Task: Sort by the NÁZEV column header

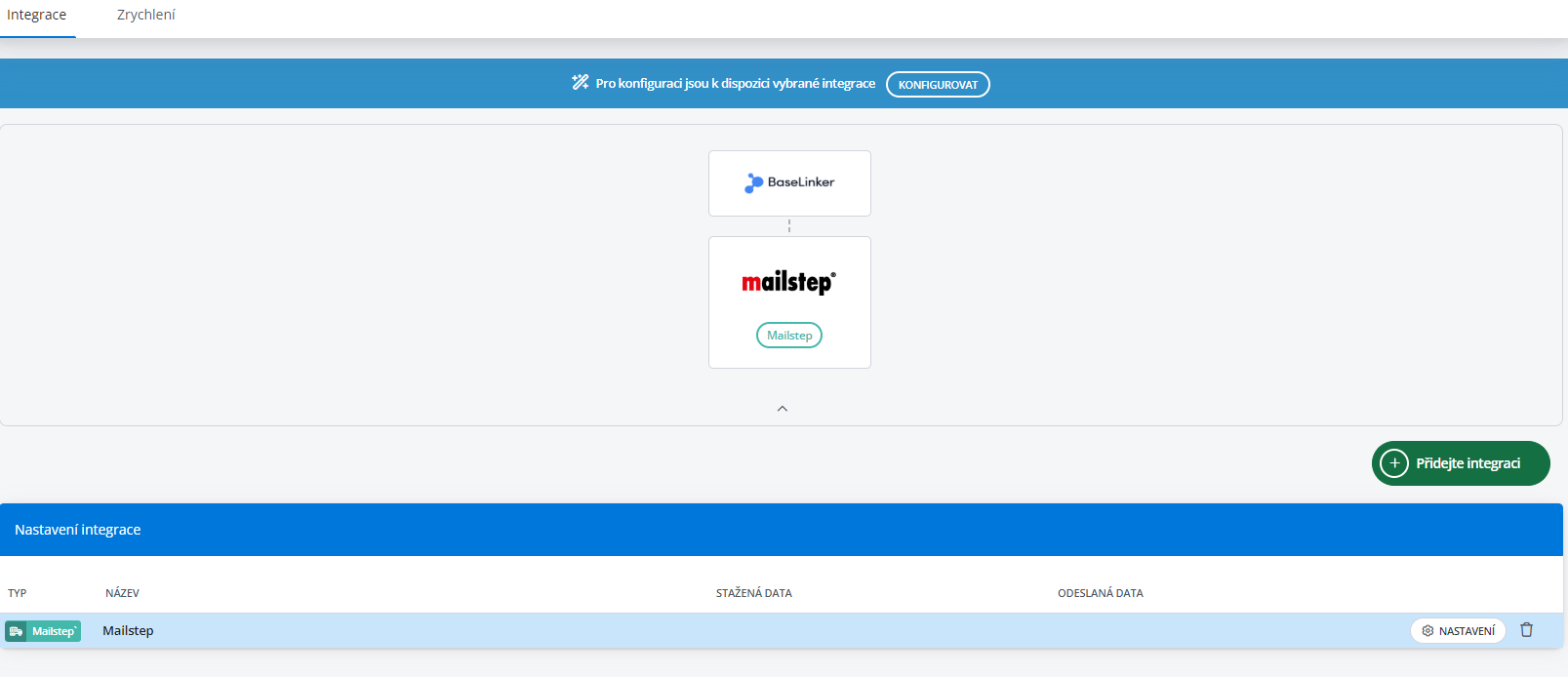Action: (x=122, y=593)
